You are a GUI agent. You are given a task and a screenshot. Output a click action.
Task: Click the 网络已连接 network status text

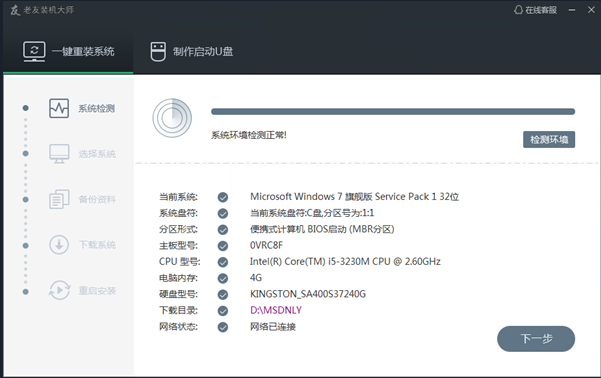273,327
